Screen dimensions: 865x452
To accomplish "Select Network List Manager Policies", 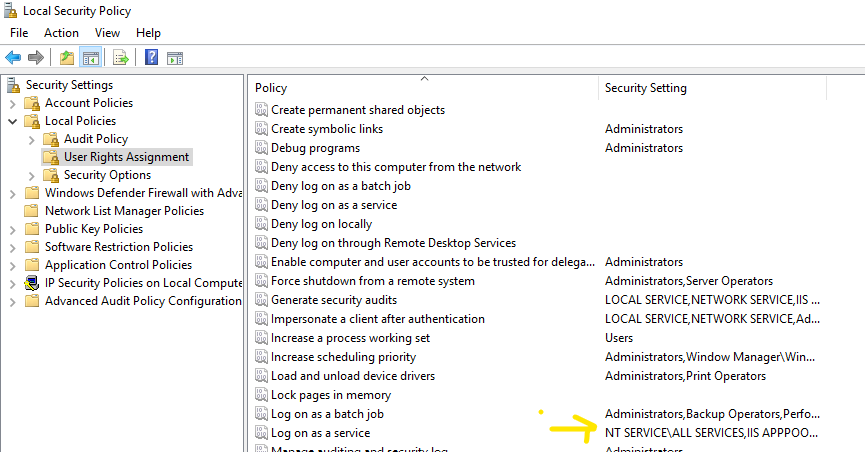I will (x=124, y=211).
